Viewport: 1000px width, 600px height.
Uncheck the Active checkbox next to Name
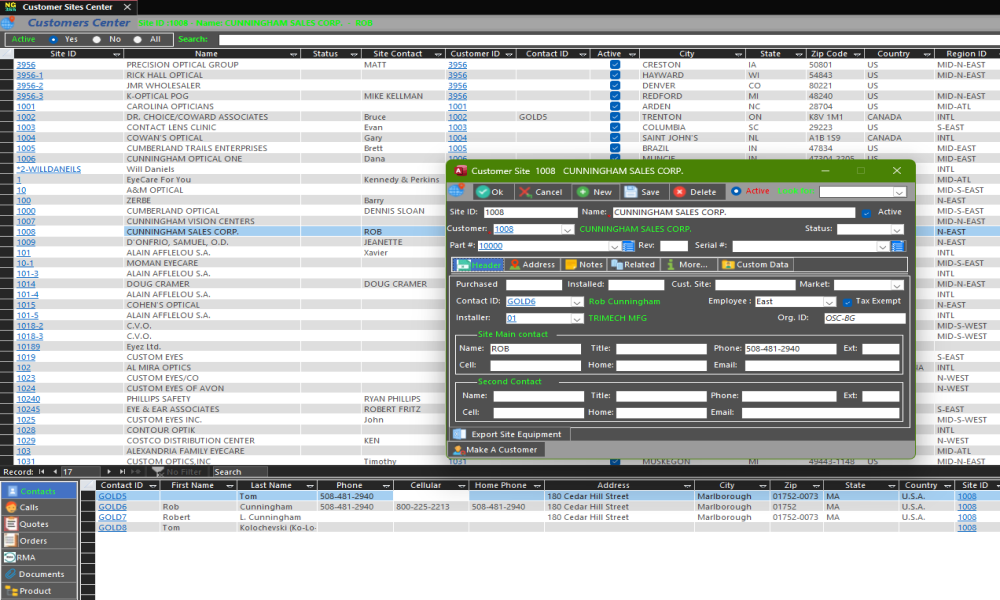click(866, 213)
